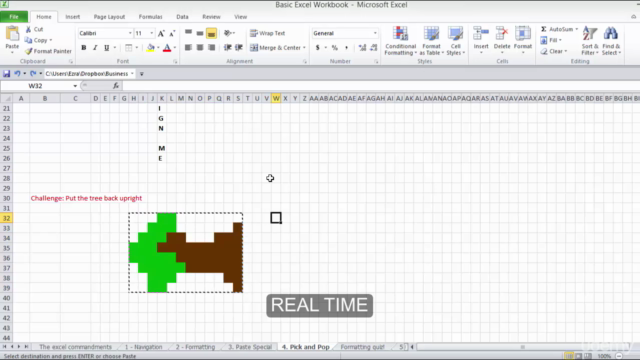
Task: Toggle Align Text Right
Action: [211, 48]
